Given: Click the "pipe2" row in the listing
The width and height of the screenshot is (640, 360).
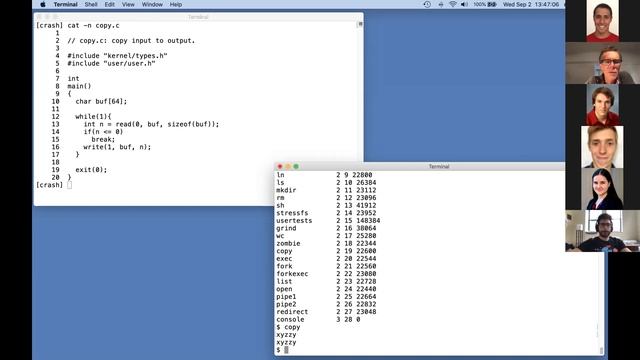Looking at the screenshot, I should (x=326, y=304).
